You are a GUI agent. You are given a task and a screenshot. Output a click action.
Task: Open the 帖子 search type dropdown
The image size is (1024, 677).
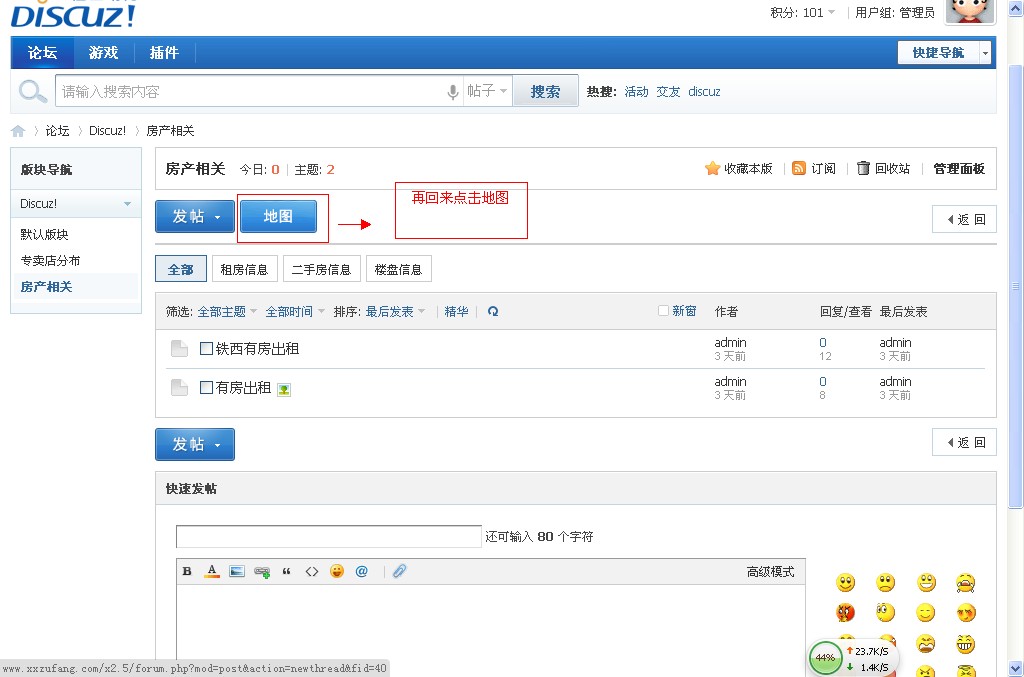(487, 91)
